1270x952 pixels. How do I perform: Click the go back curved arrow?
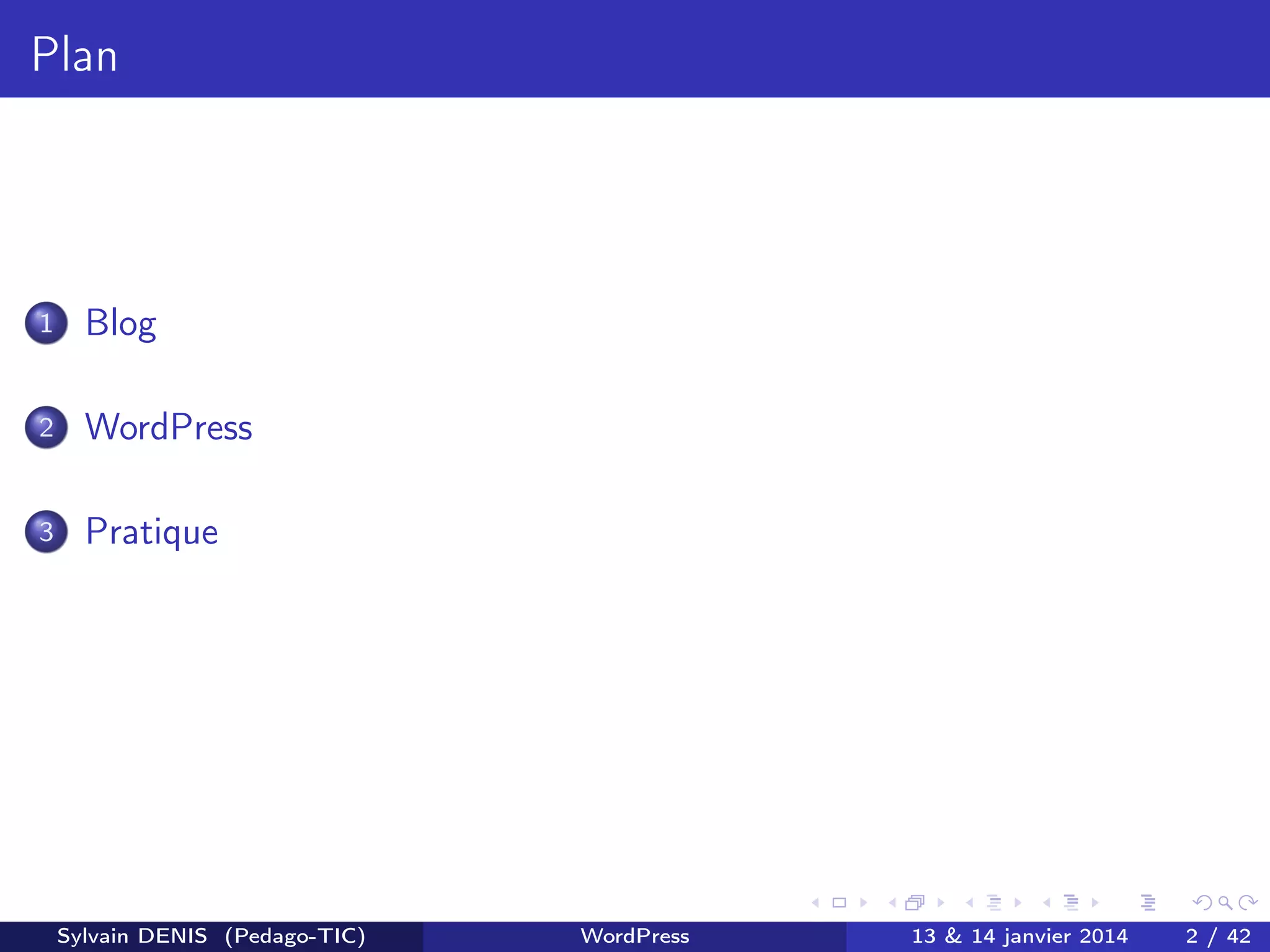click(x=1202, y=903)
